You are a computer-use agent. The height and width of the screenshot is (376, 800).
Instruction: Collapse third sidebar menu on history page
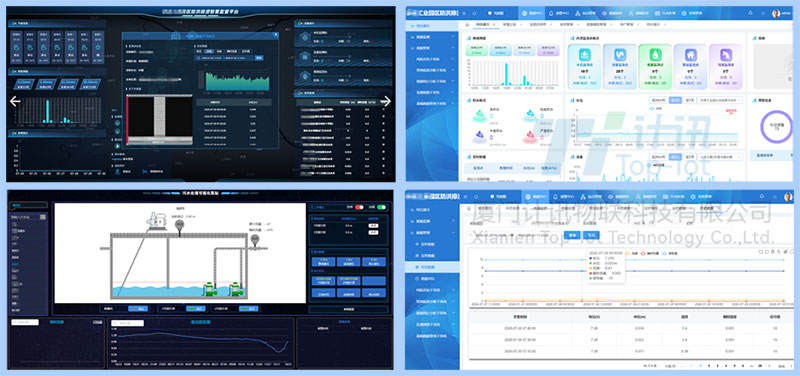point(432,234)
